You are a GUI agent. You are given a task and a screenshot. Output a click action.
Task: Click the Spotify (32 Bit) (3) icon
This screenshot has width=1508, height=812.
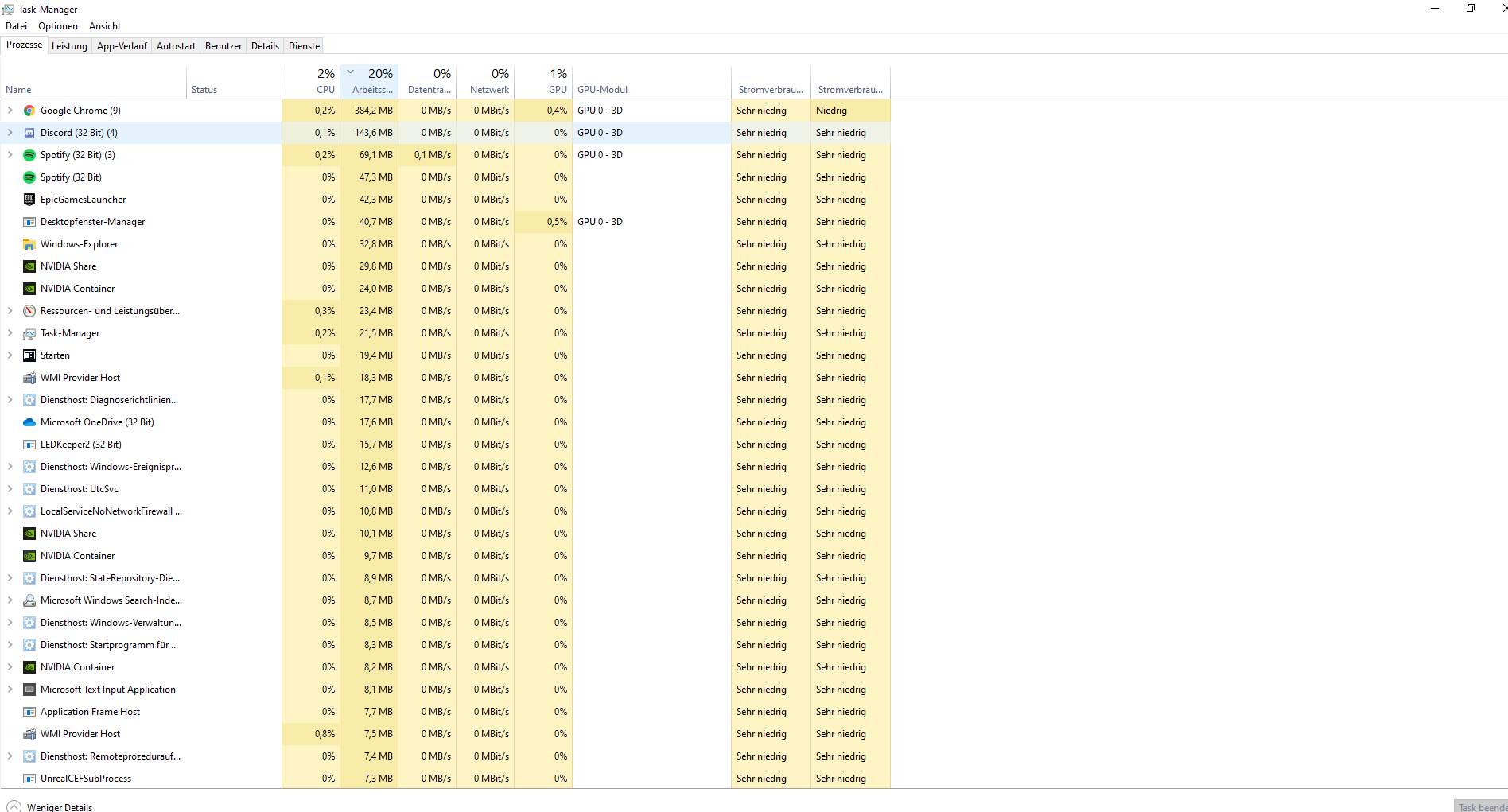point(29,155)
